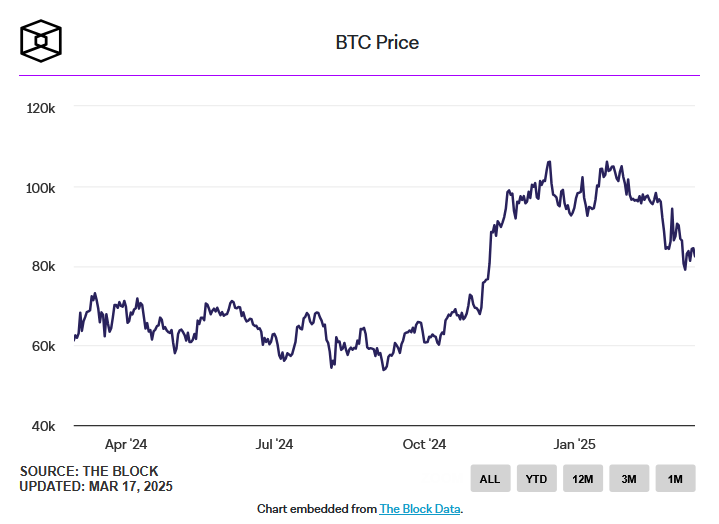Click the SOURCE: THE BLOCK text
Viewport: 719px width, 524px height.
click(89, 471)
